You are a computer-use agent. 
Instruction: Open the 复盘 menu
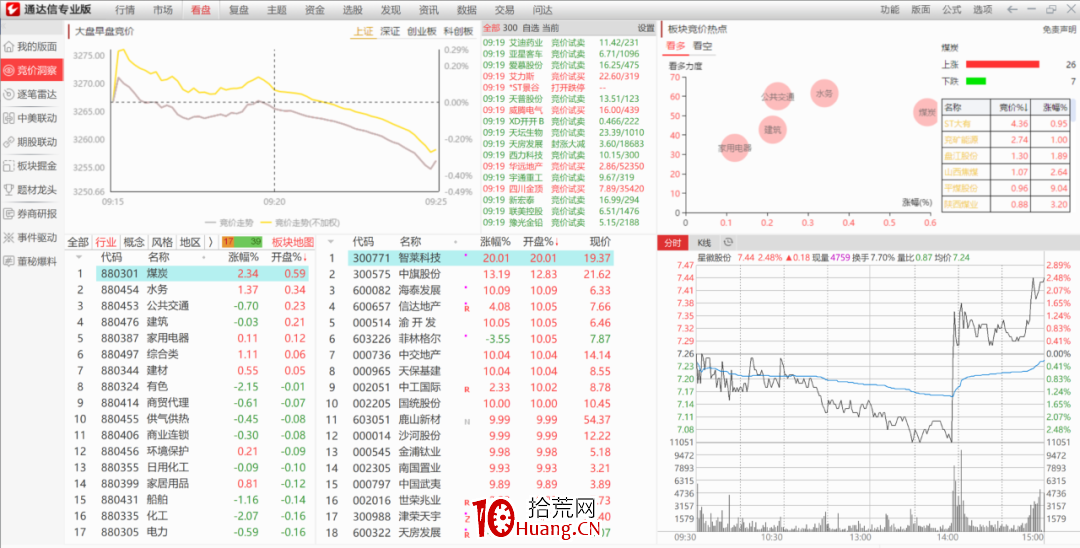click(x=239, y=10)
